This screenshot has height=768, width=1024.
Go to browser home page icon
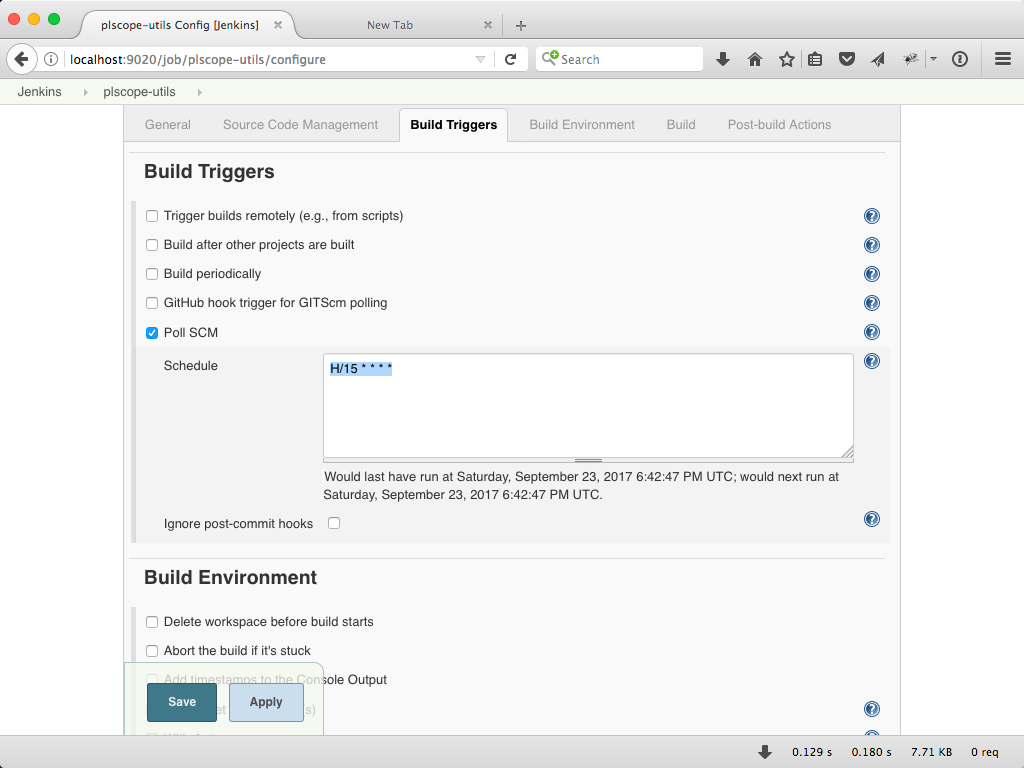point(755,59)
